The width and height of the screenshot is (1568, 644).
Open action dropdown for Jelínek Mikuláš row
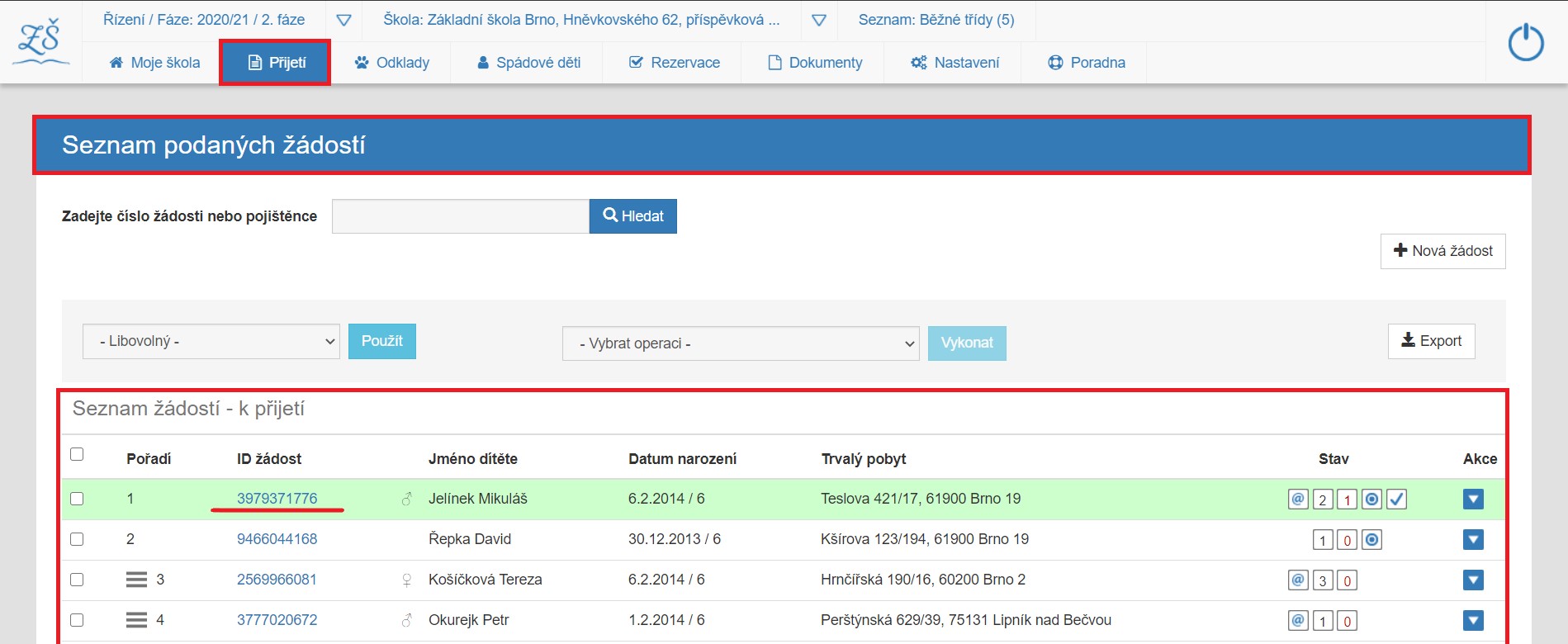click(1473, 500)
